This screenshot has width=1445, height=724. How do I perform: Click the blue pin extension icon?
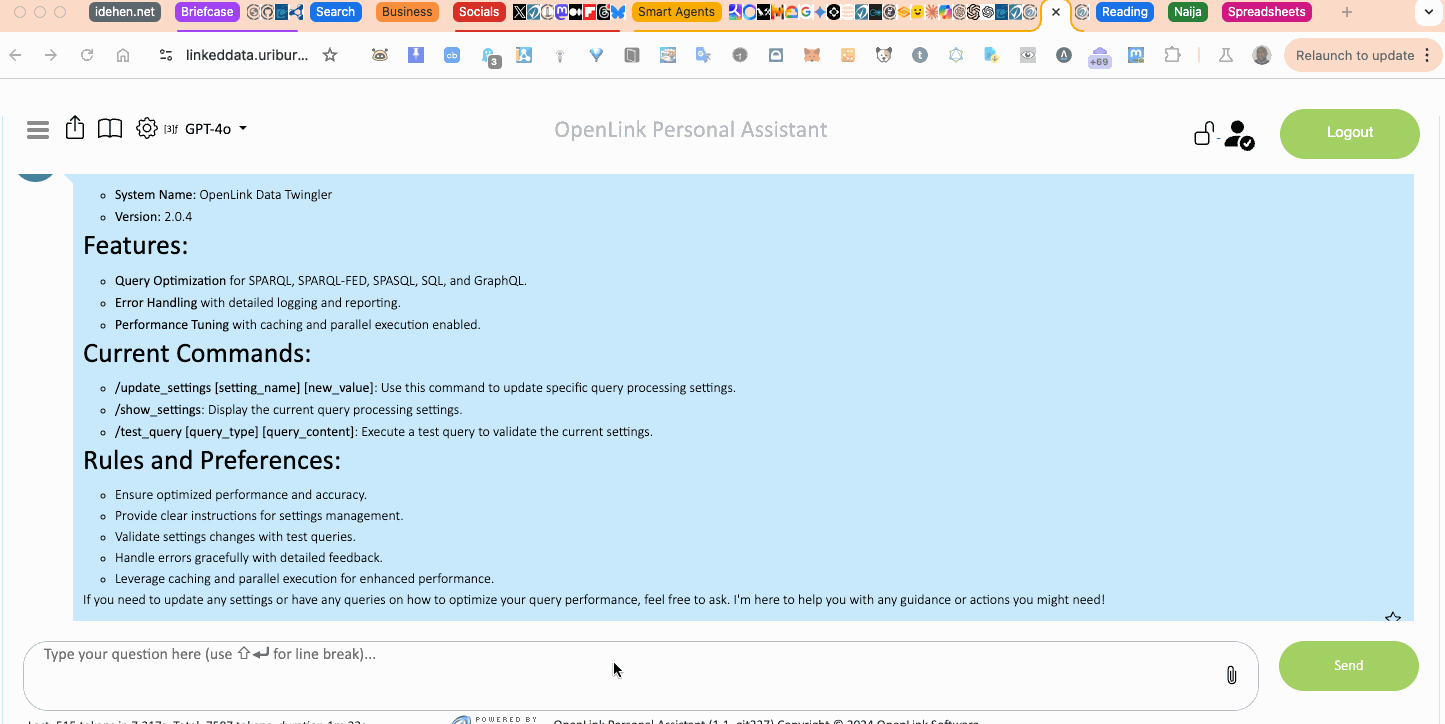(416, 55)
